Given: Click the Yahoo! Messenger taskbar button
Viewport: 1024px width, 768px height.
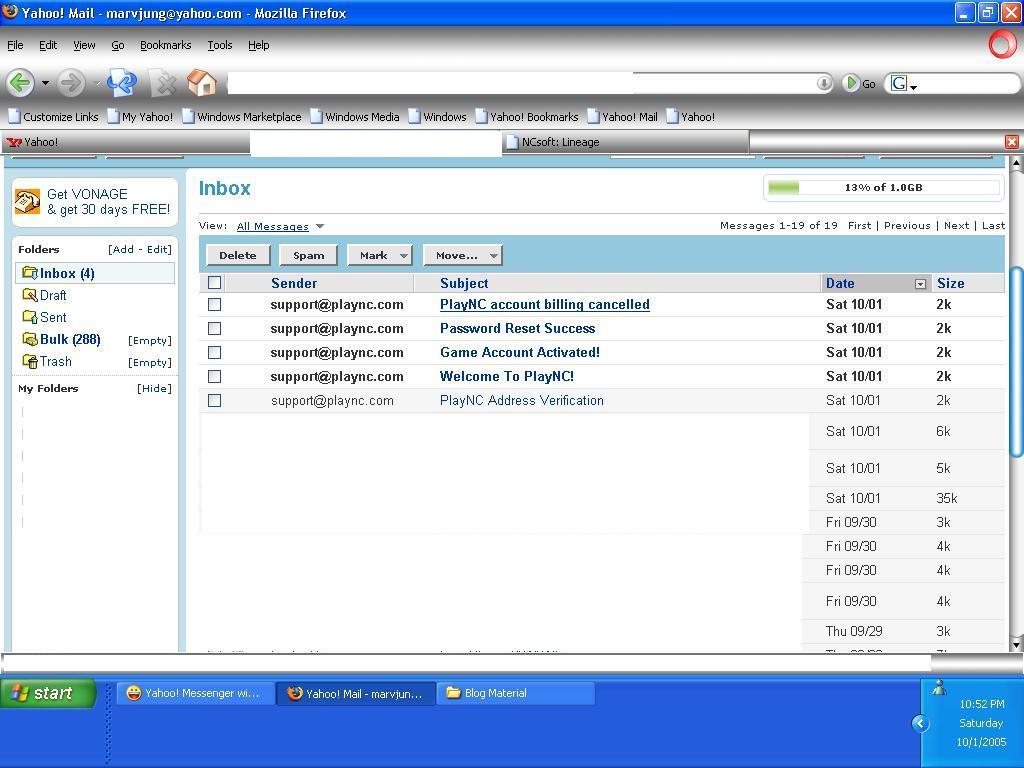Looking at the screenshot, I should pos(195,693).
